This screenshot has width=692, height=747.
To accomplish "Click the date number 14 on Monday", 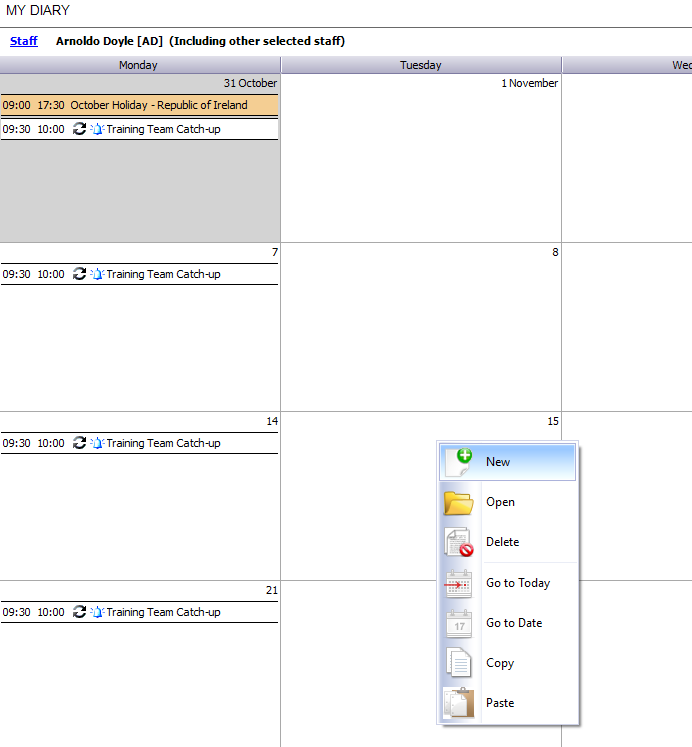I will click(272, 422).
